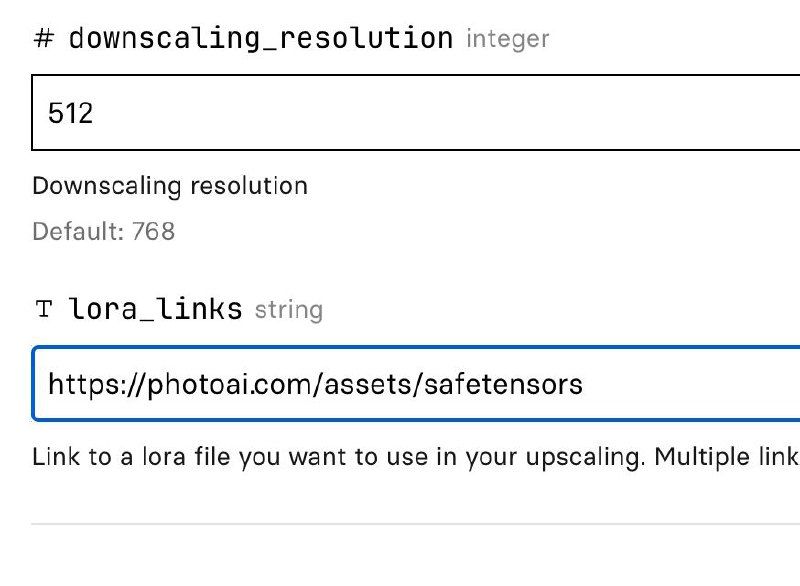The image size is (800, 586).
Task: Click the "Default: 768" hint text
Action: click(104, 232)
